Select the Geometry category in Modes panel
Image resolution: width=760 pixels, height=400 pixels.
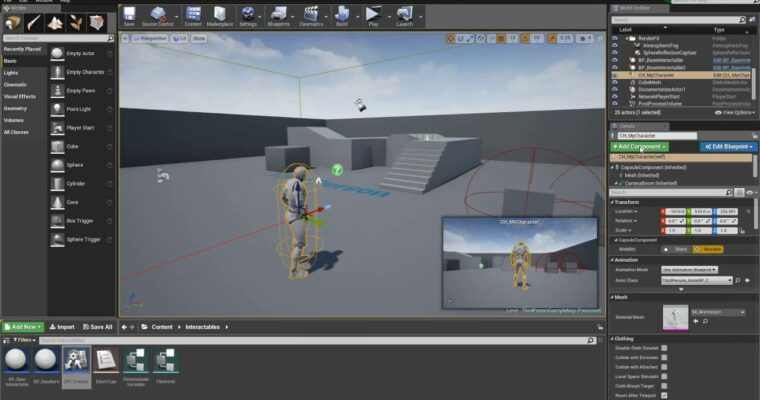coord(16,108)
